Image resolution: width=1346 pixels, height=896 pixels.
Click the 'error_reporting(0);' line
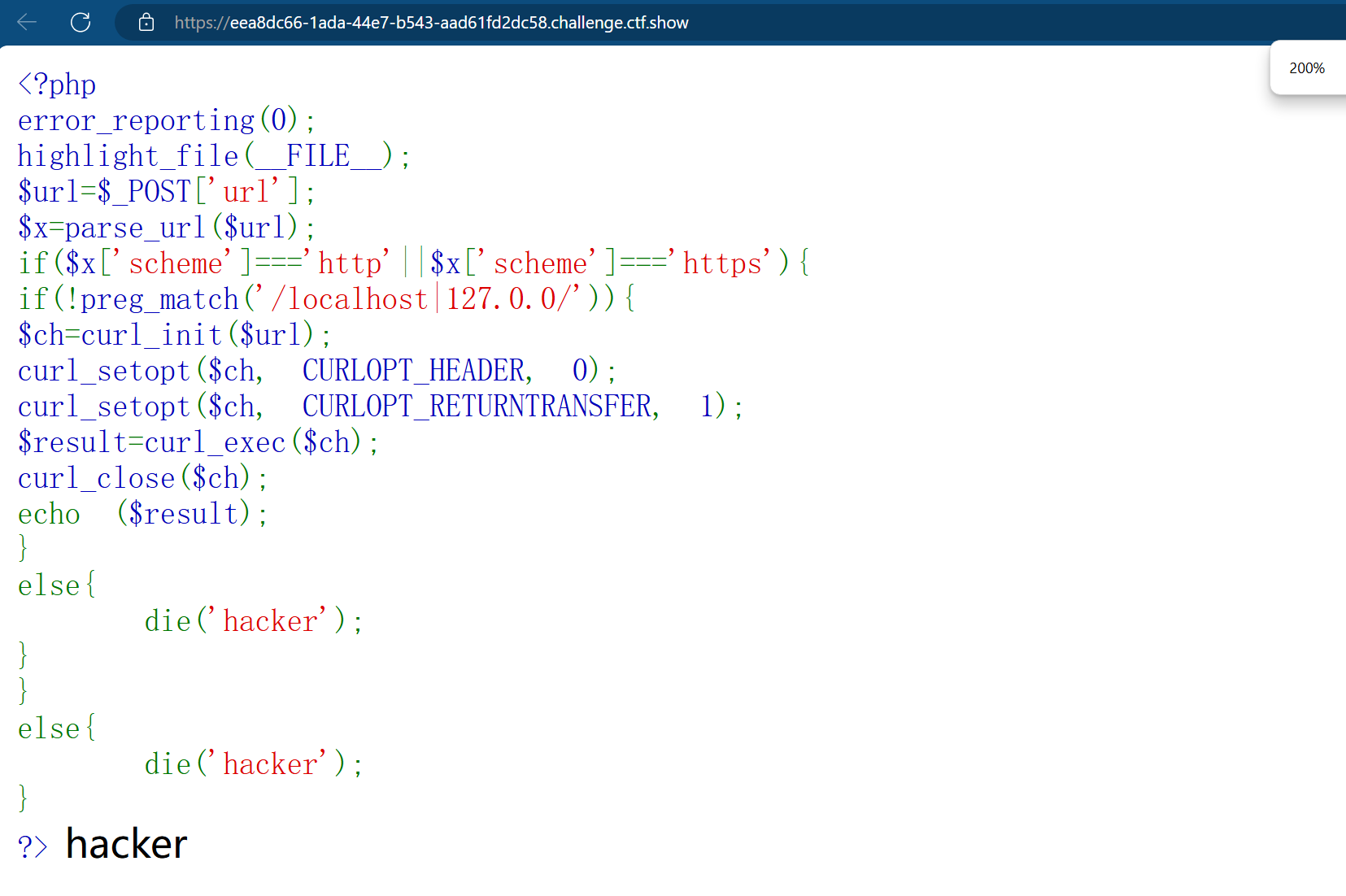coord(167,120)
